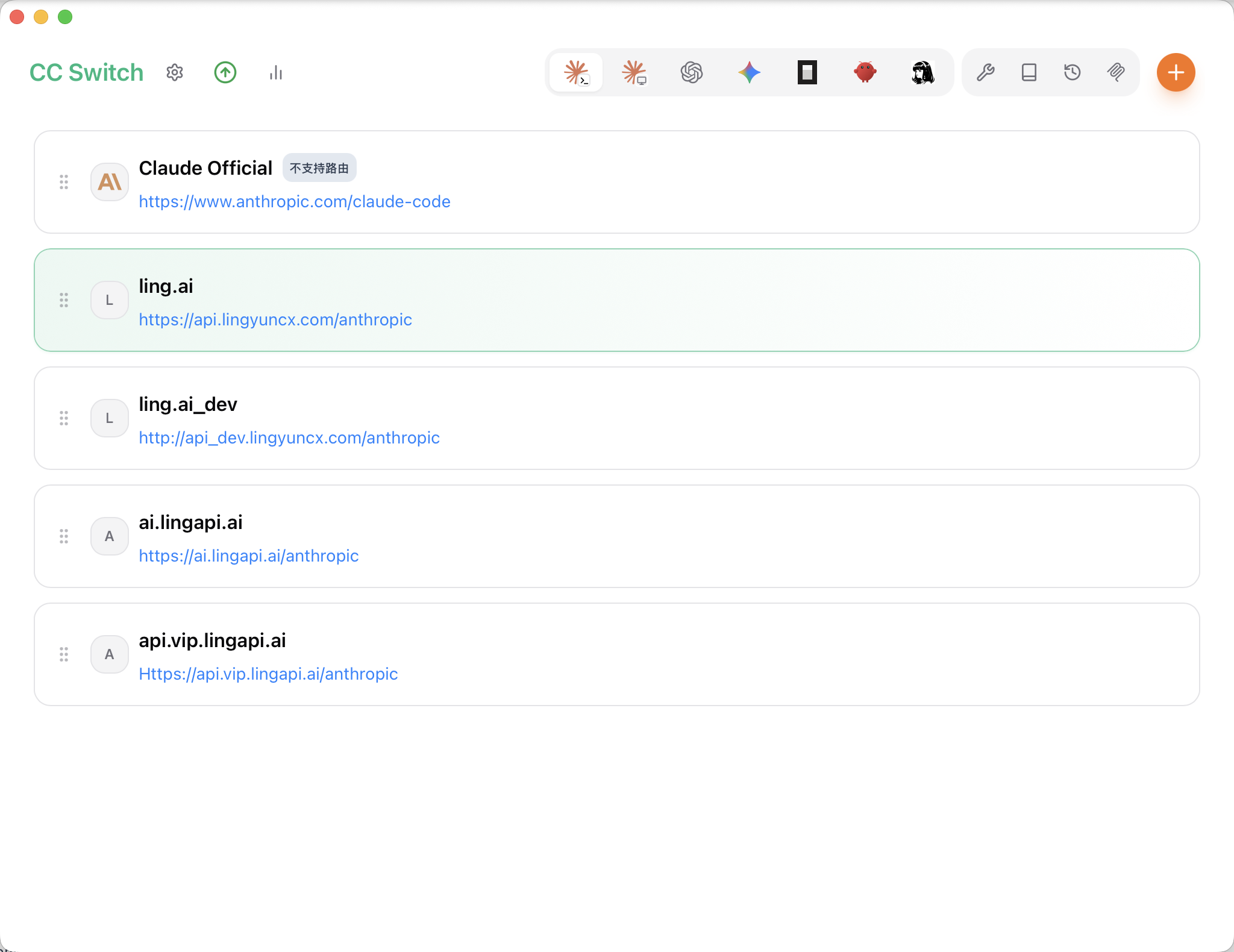Image resolution: width=1234 pixels, height=952 pixels.
Task: Open the settings gear icon
Action: point(175,72)
